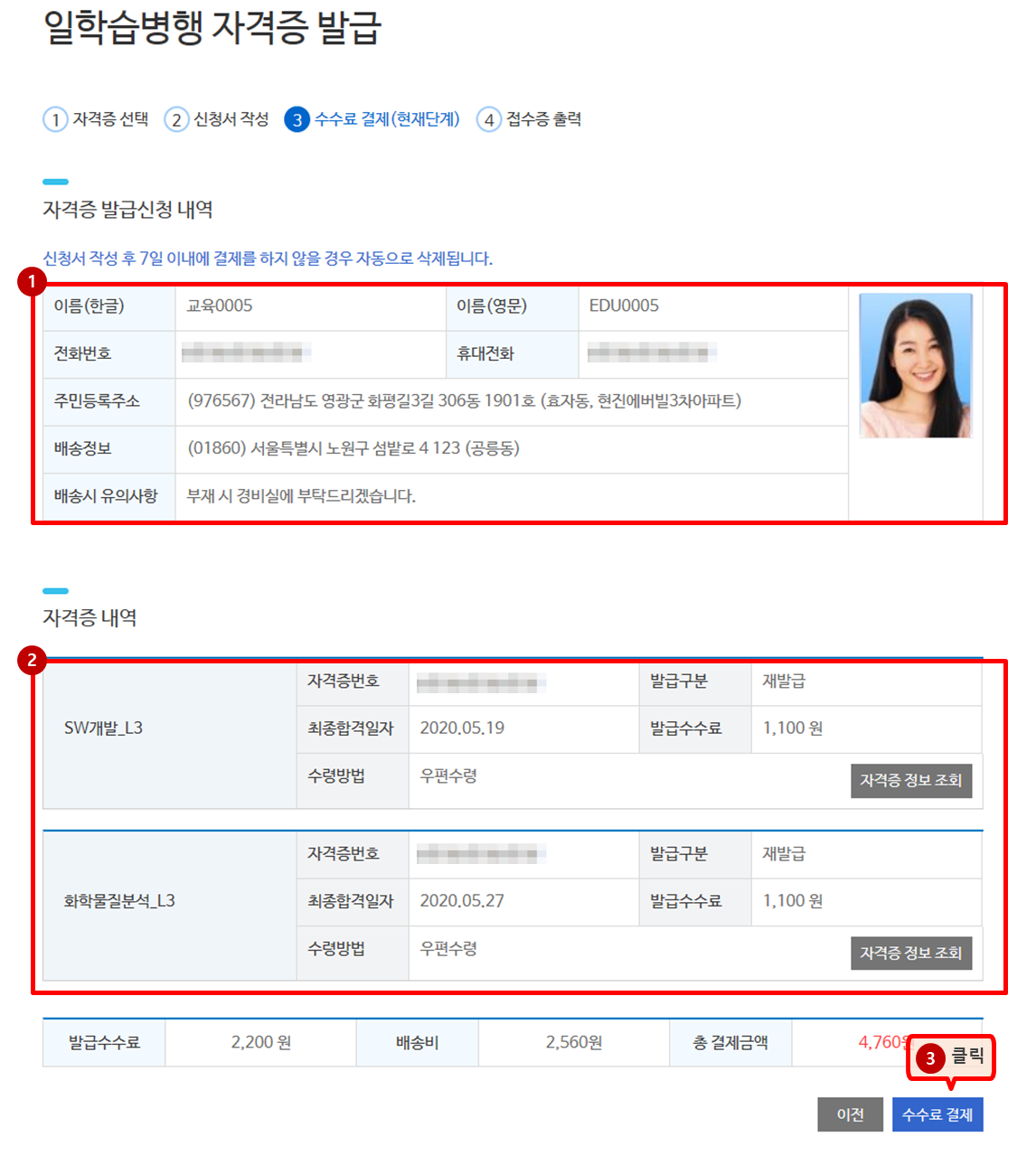Click 재발급 in the SW개발_L3 row

coord(784,681)
